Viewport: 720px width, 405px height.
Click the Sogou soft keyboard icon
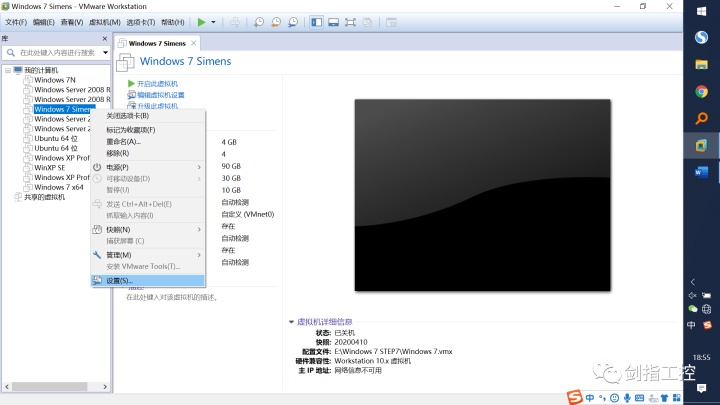tap(640, 398)
